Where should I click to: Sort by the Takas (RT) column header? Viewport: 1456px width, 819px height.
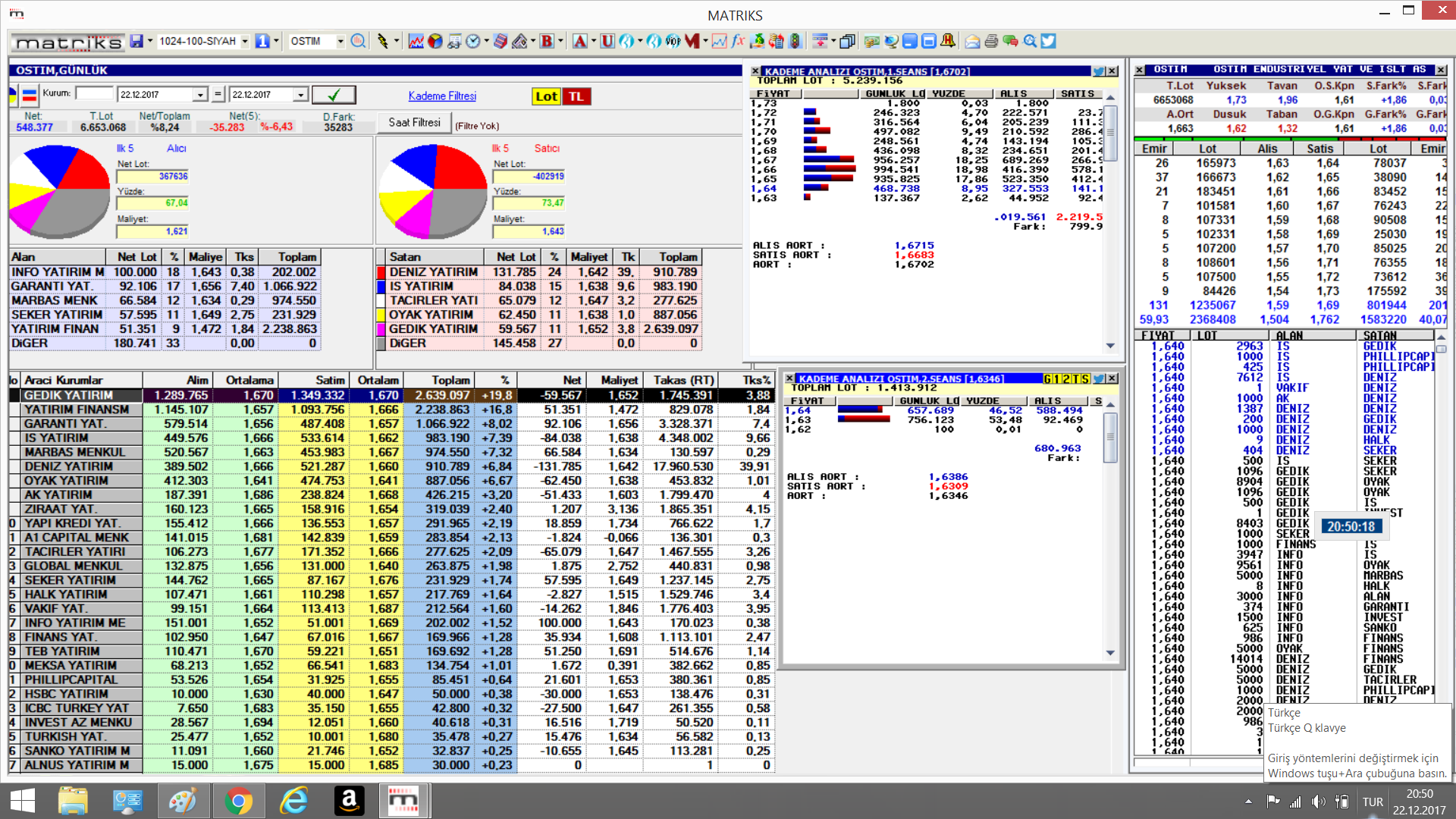point(682,380)
